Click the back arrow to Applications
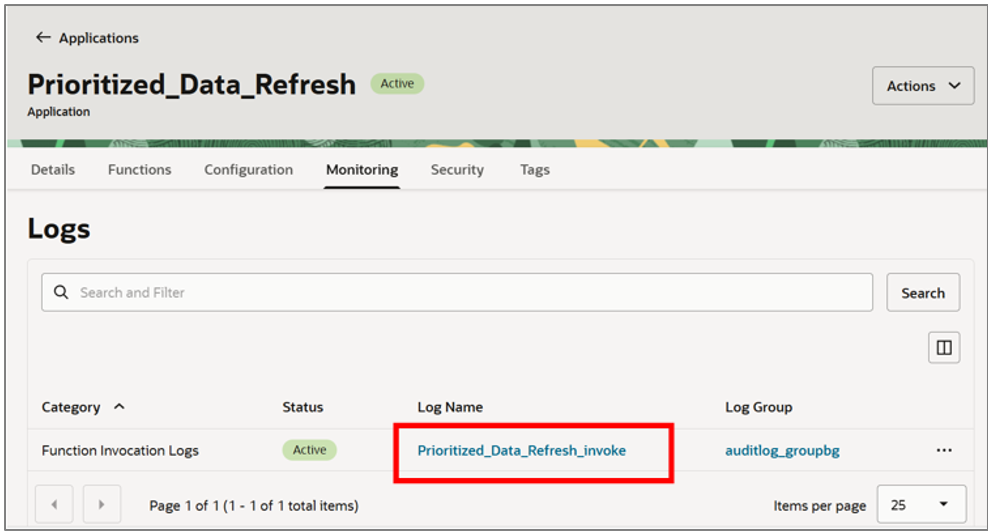Viewport: 991px width, 532px height. [43, 38]
